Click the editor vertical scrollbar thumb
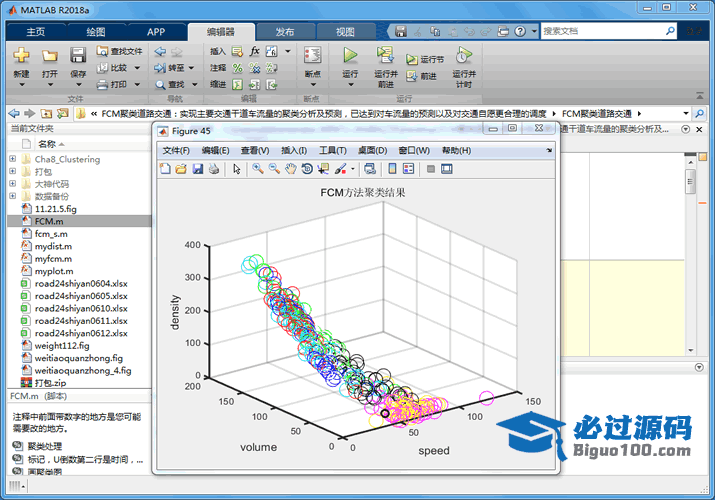 tap(690, 181)
